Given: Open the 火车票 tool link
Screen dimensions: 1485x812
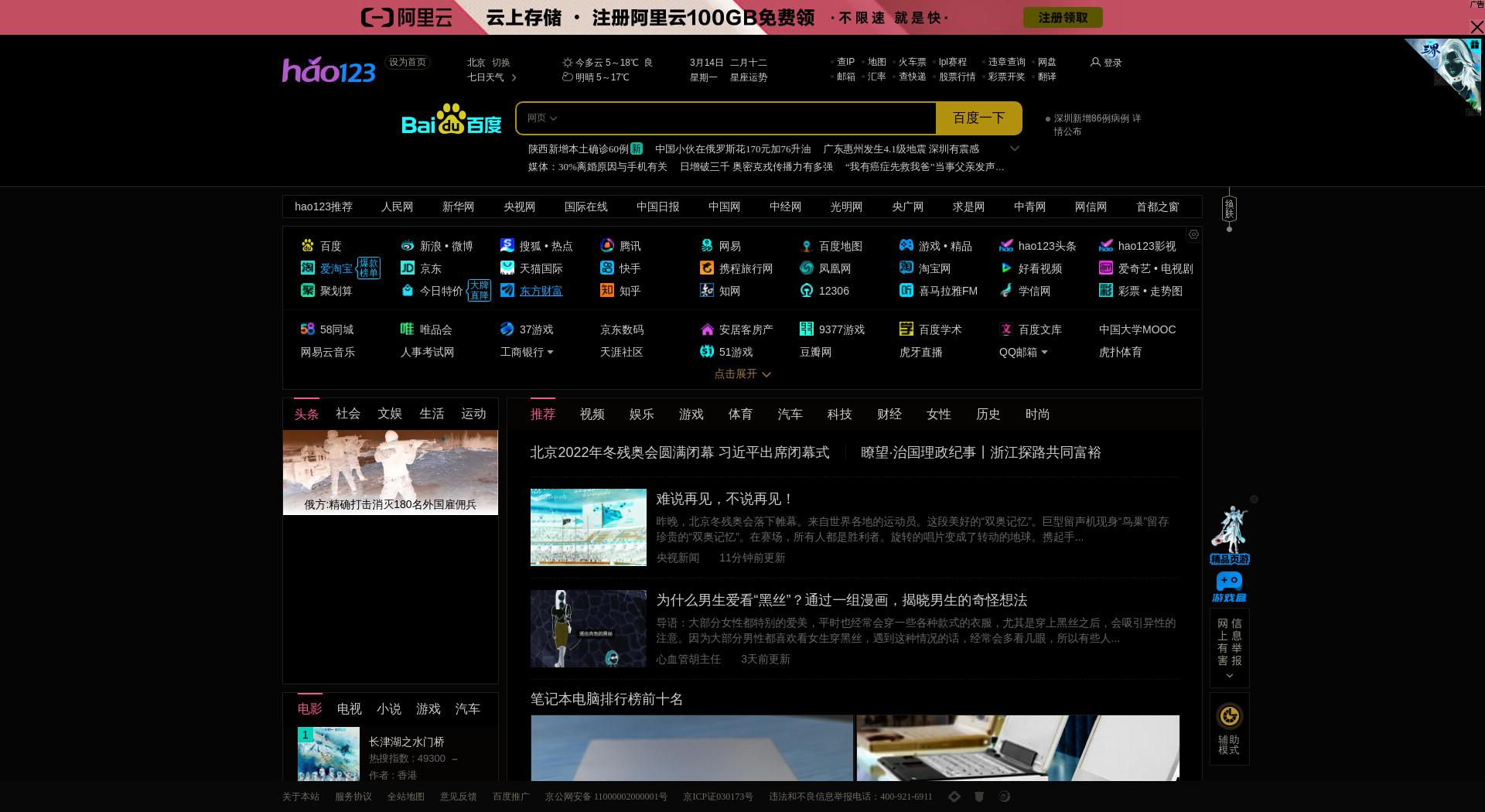Looking at the screenshot, I should pos(913,62).
